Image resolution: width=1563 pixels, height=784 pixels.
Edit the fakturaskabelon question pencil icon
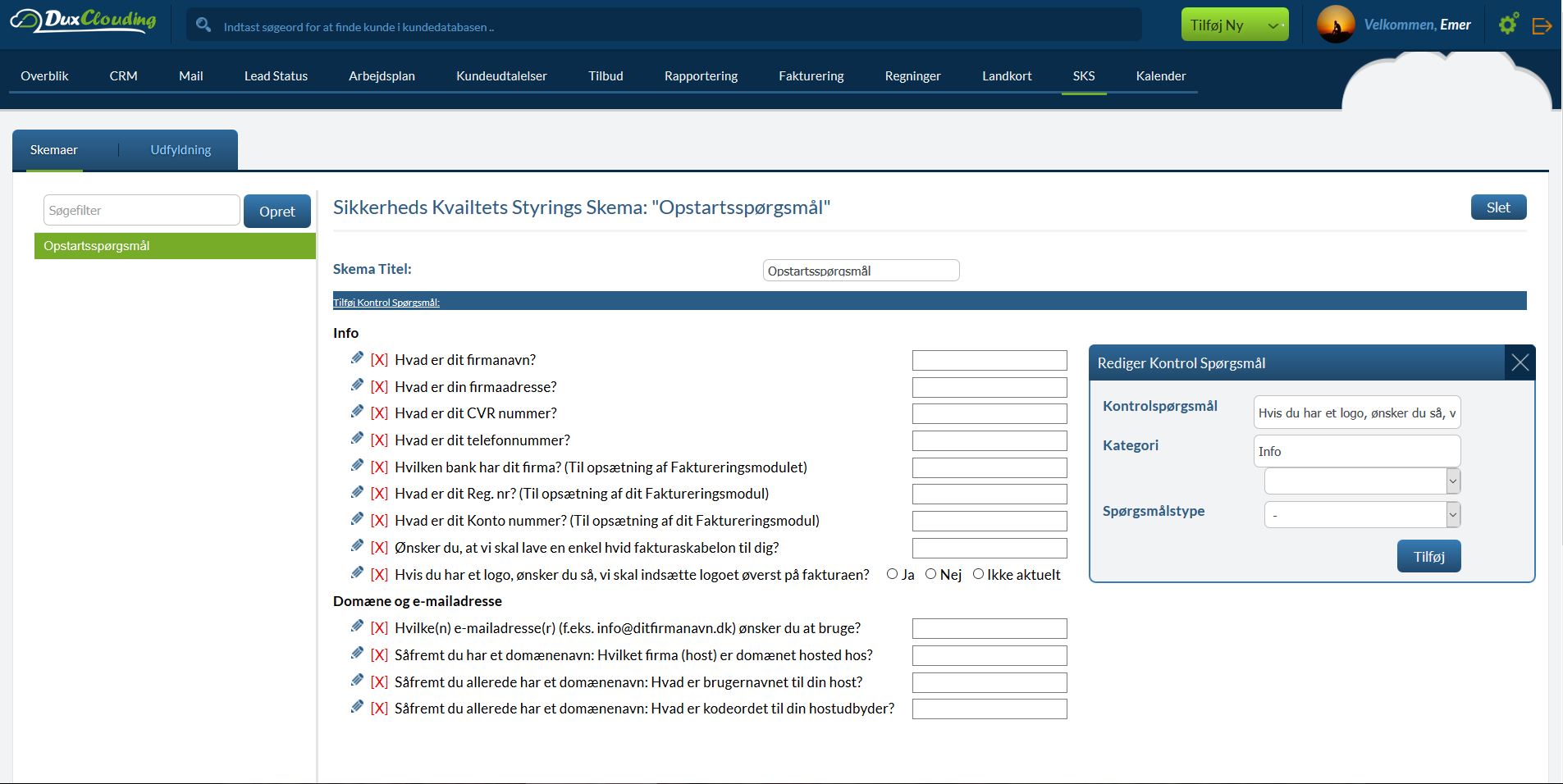click(357, 546)
